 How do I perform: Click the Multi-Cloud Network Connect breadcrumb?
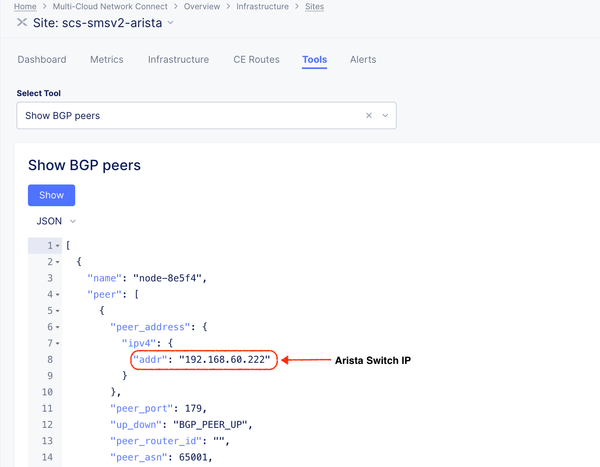tap(109, 6)
